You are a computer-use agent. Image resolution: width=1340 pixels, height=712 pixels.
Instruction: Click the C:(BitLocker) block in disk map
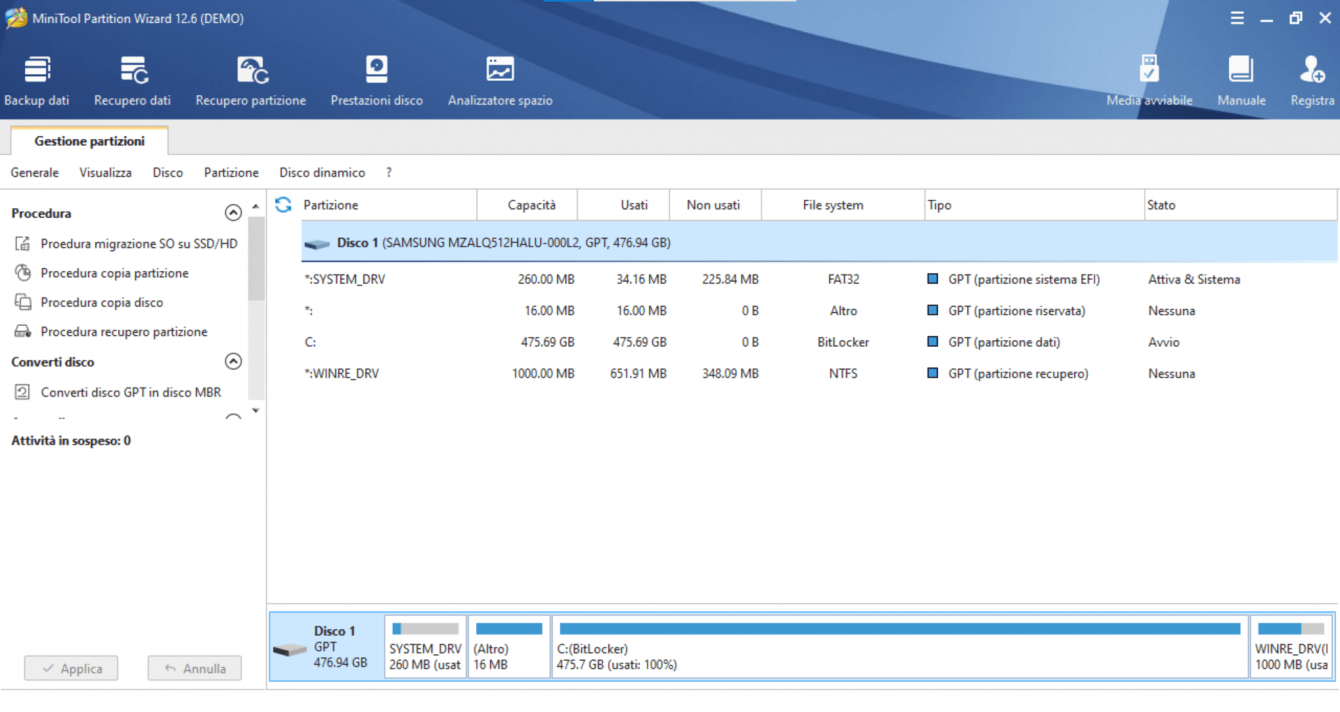900,647
